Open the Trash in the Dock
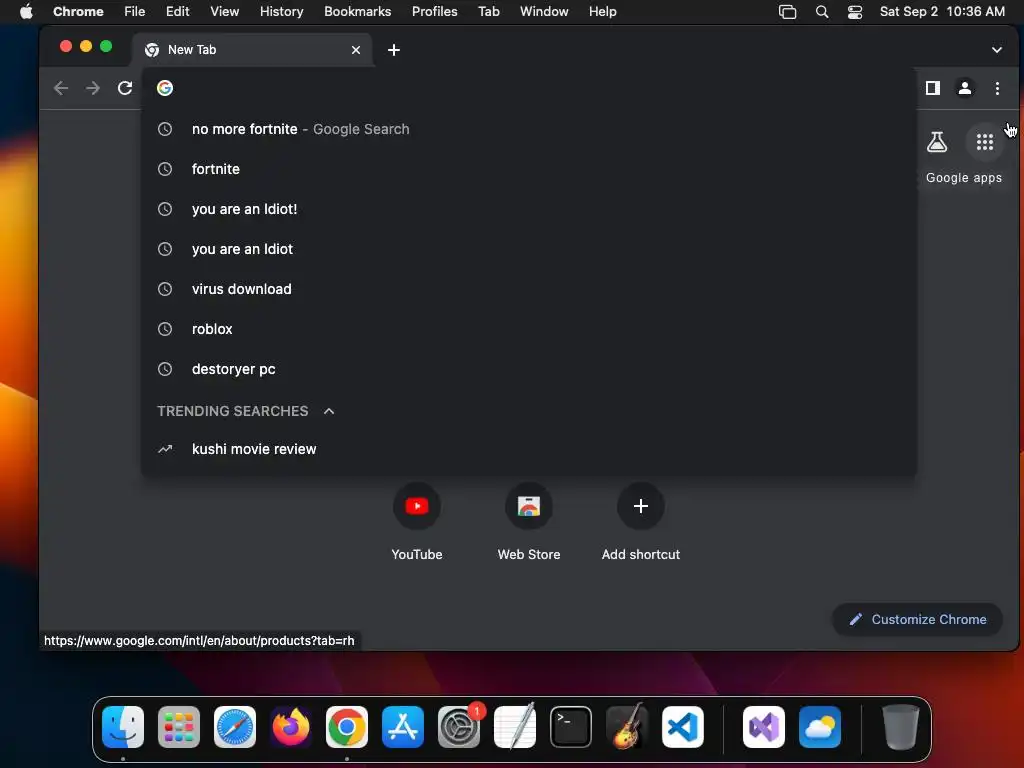 [901, 727]
